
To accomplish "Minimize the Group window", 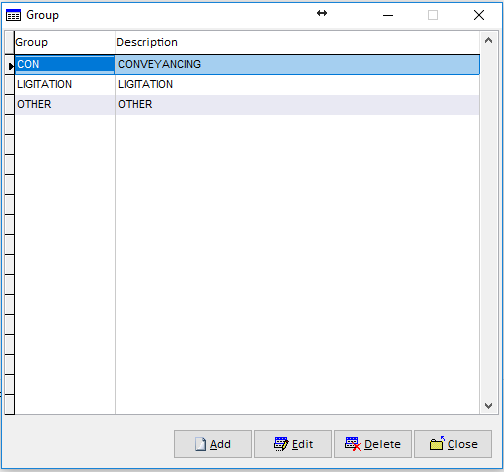I will 388,15.
